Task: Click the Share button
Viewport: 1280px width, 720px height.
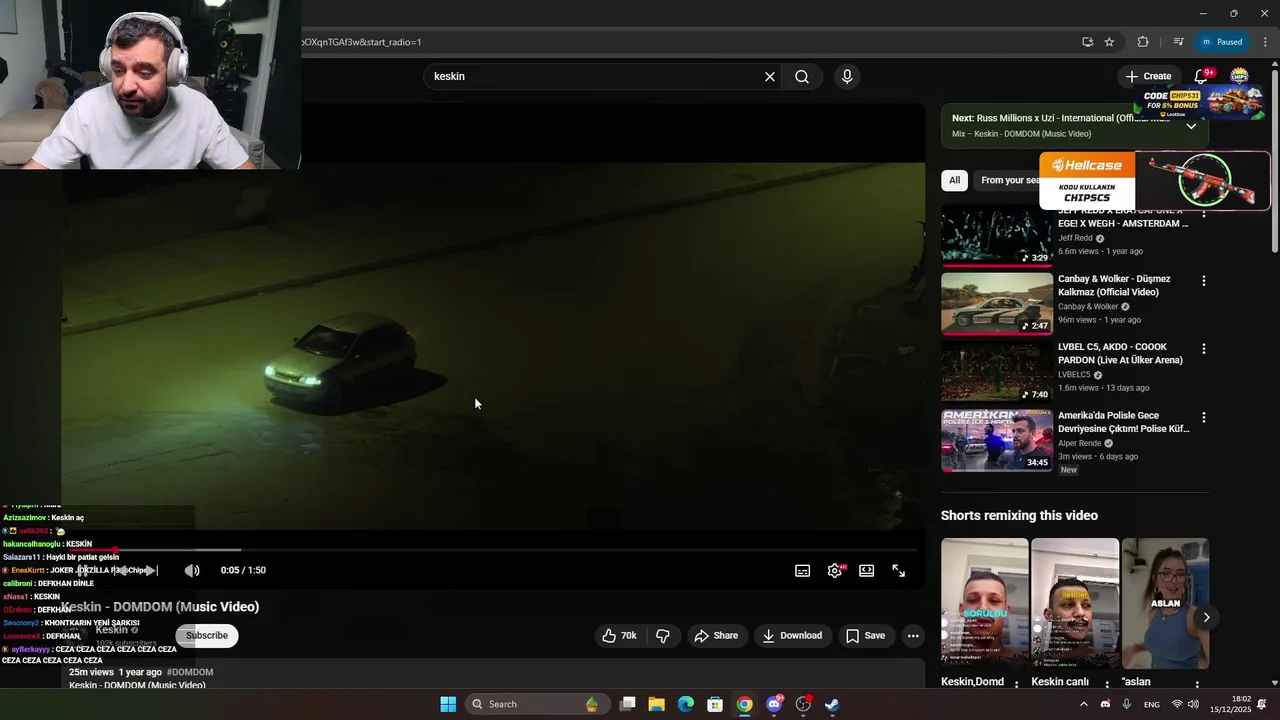Action: [716, 635]
